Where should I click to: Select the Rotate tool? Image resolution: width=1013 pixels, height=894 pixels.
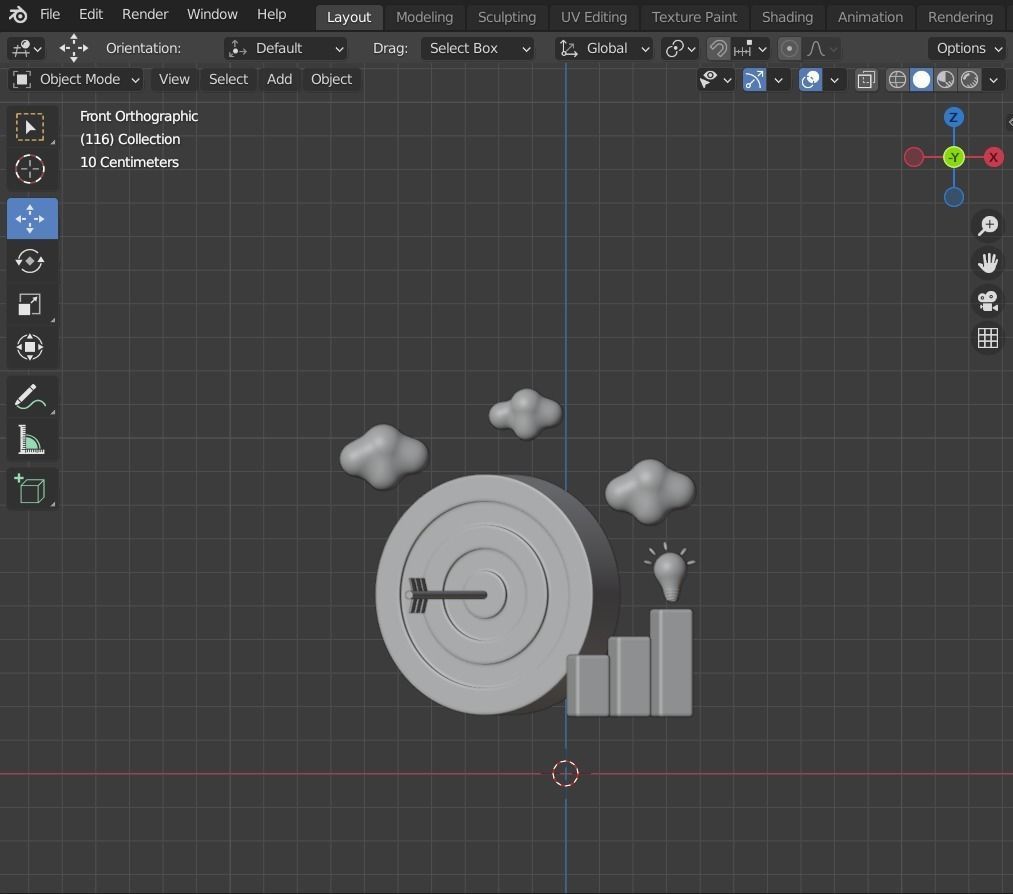click(x=30, y=261)
